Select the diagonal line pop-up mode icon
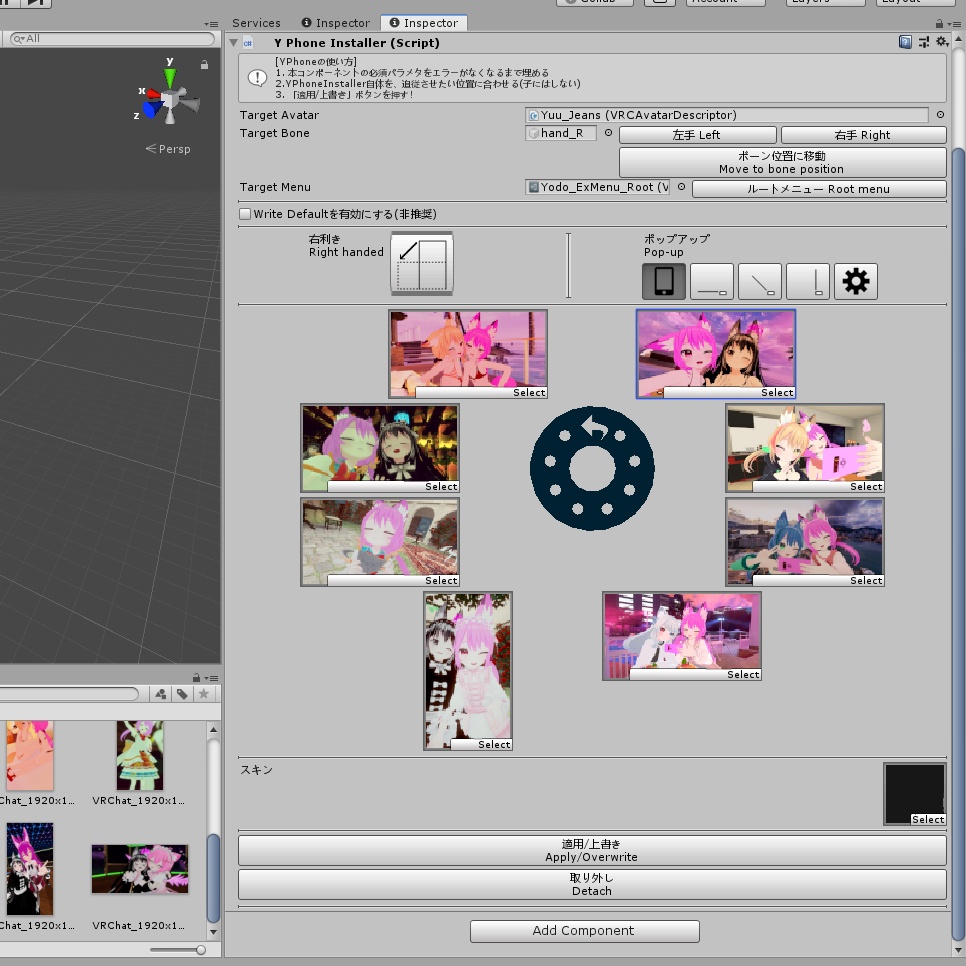Image resolution: width=966 pixels, height=966 pixels. click(x=760, y=282)
